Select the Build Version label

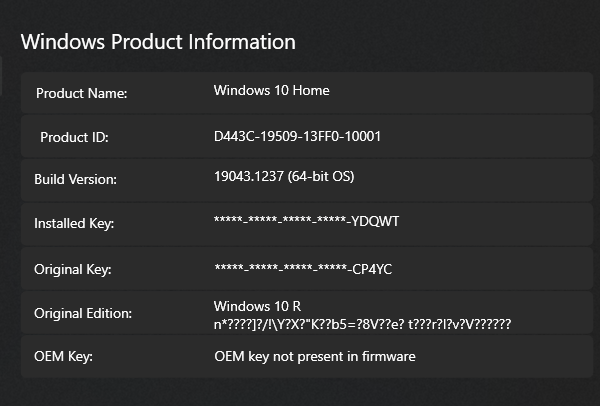(x=76, y=180)
